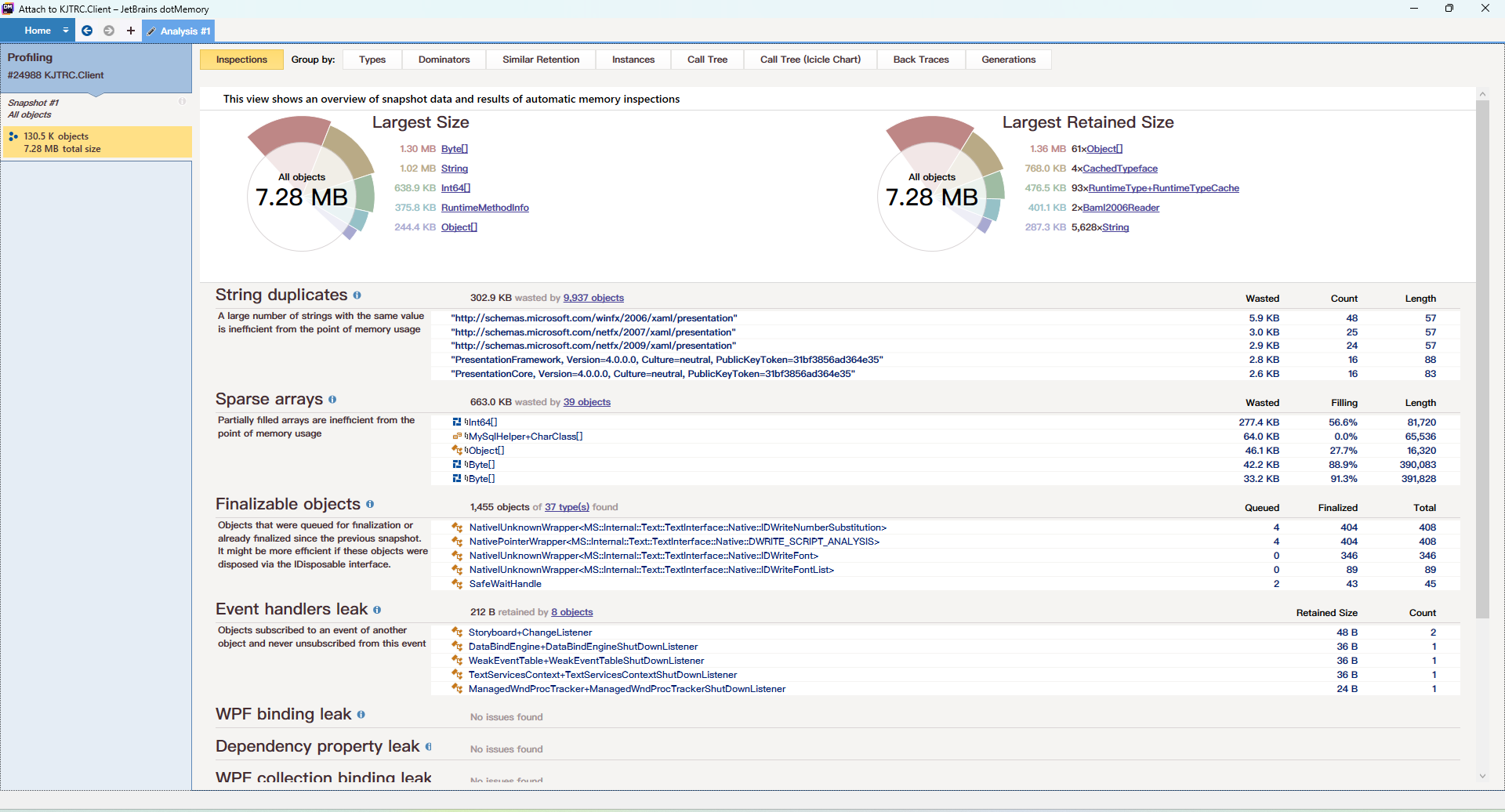1505x812 pixels.
Task: Open the Instances view
Action: click(x=633, y=60)
